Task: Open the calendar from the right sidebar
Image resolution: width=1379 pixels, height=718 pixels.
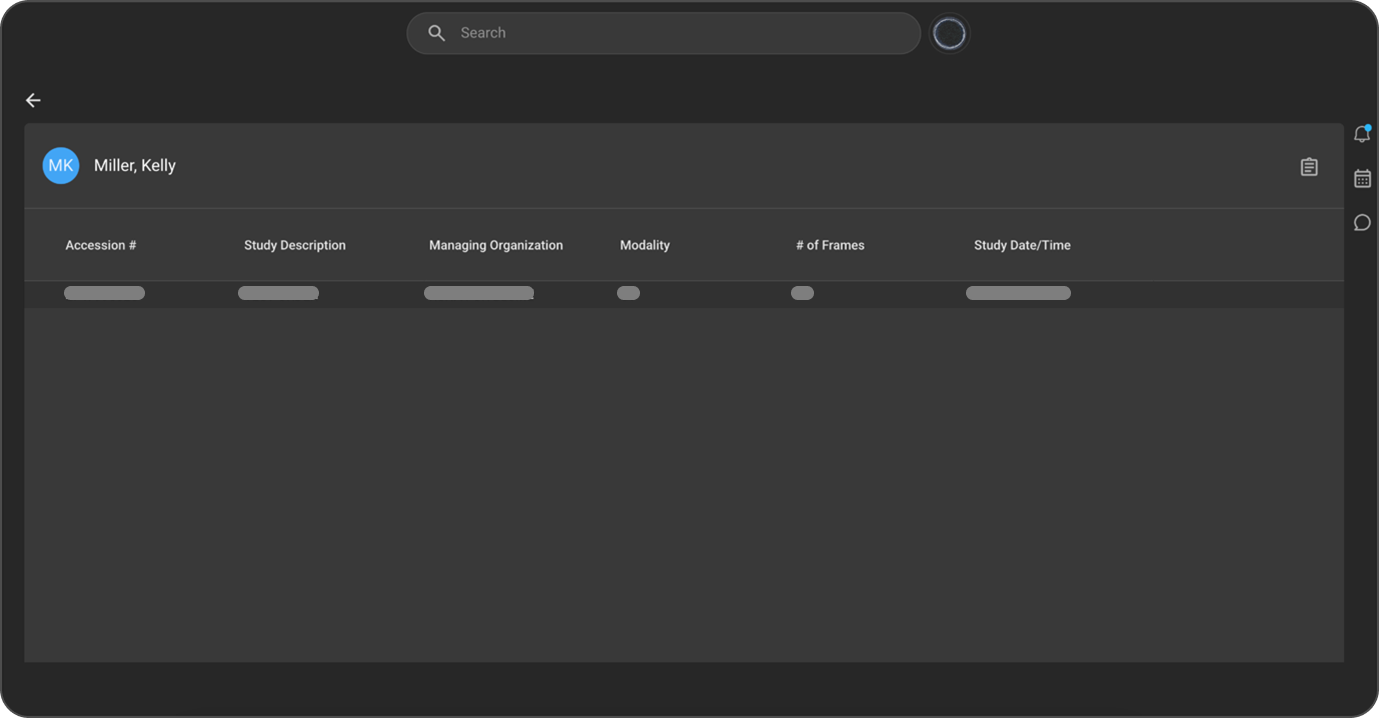Action: [x=1362, y=179]
